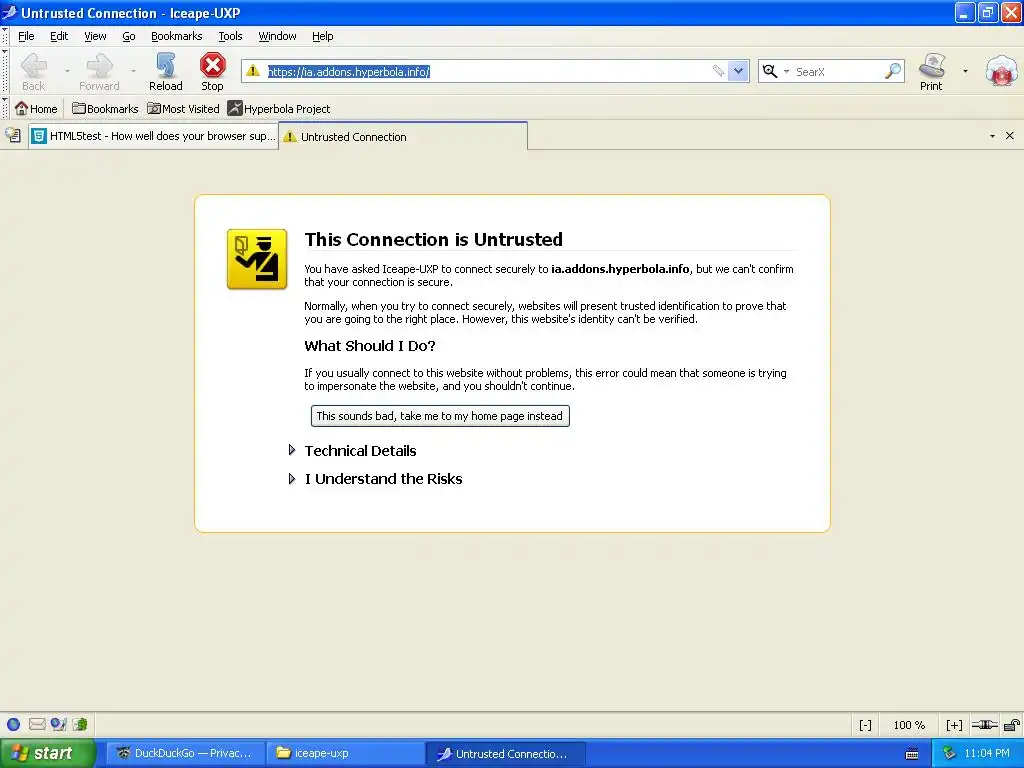Click the warning icon in URL bar
This screenshot has height=768, width=1024.
[x=253, y=71]
